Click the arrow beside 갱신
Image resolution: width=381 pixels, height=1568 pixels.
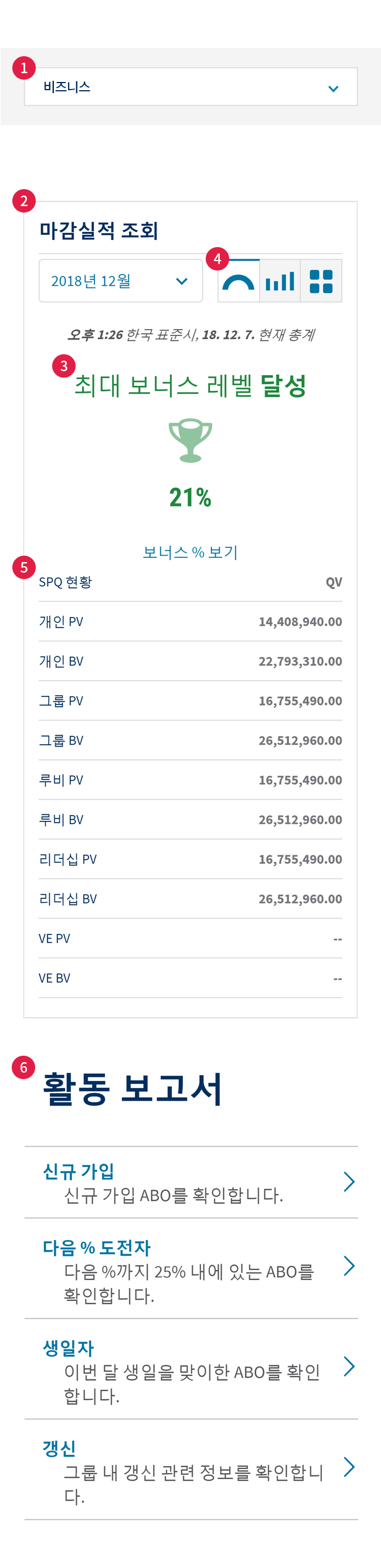pyautogui.click(x=349, y=1467)
